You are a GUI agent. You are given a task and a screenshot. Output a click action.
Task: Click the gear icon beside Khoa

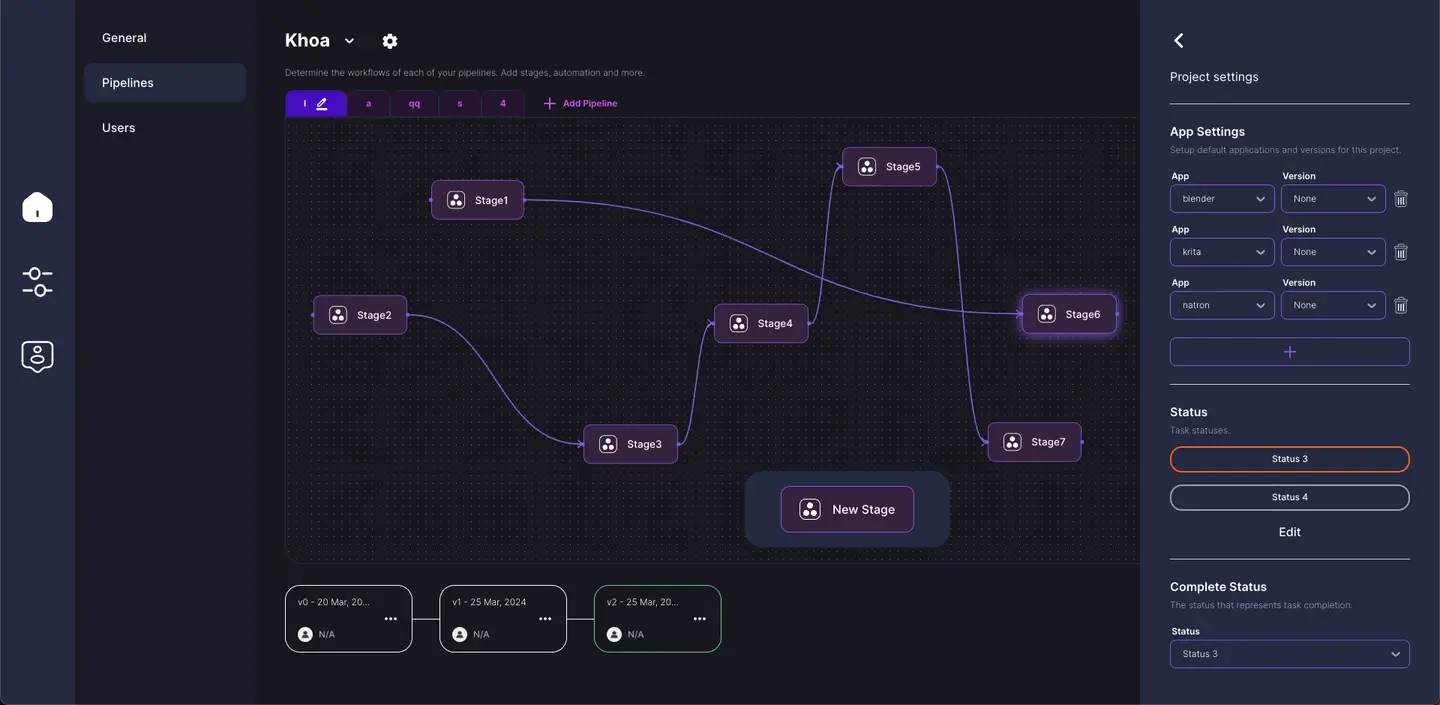point(390,41)
